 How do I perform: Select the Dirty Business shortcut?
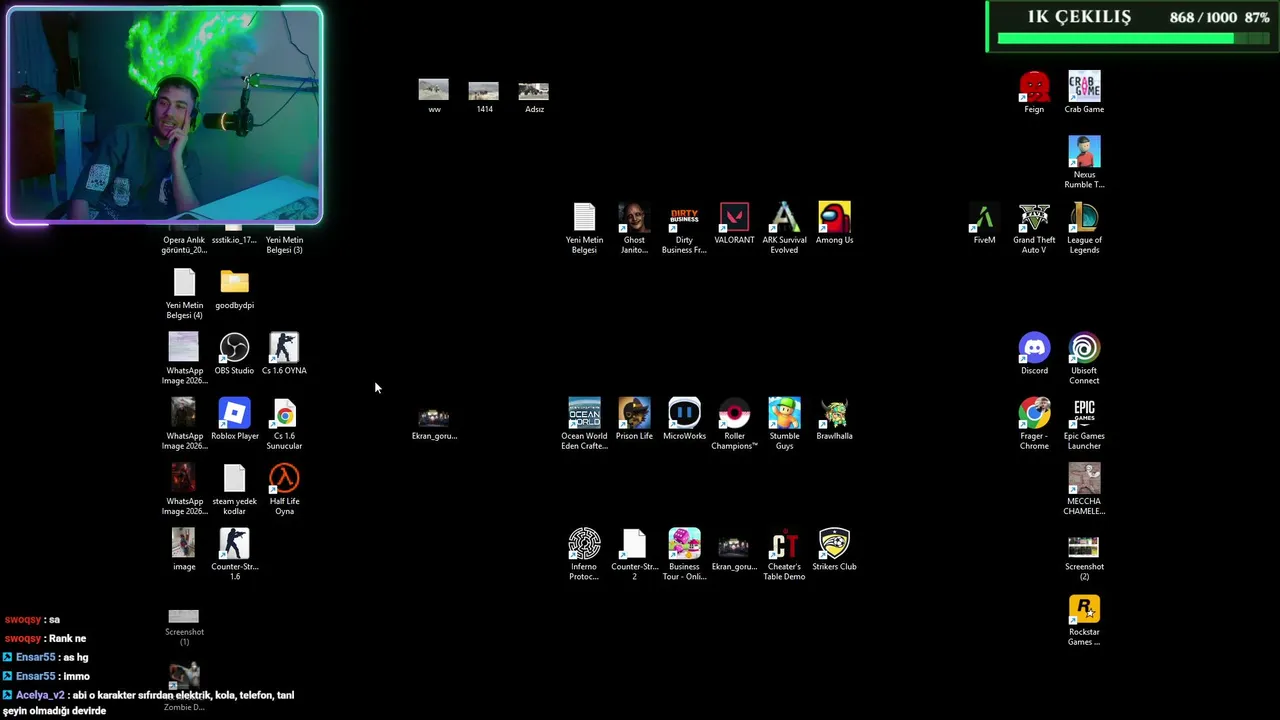click(x=684, y=228)
